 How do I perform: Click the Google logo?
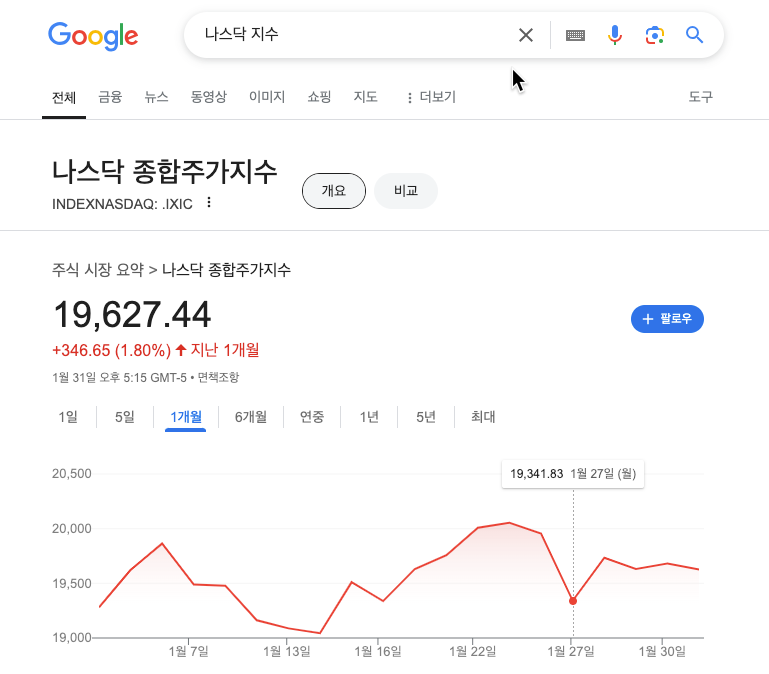click(x=93, y=36)
